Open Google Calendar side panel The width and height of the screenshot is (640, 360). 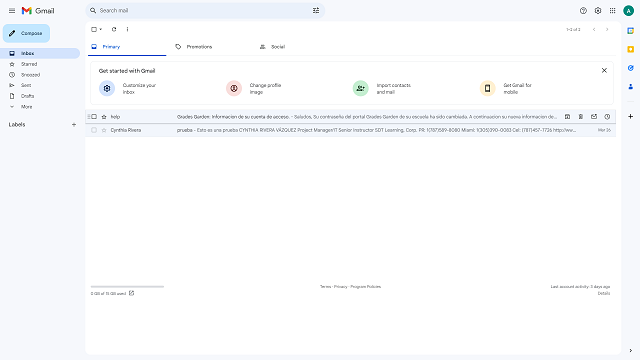pos(631,31)
